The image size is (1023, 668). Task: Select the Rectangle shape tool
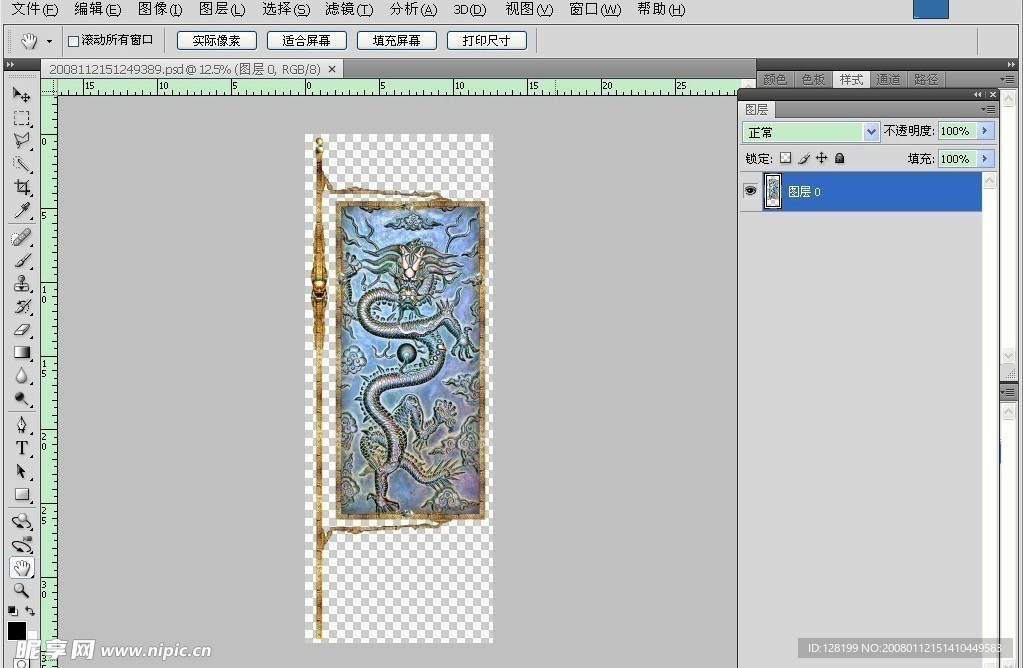[x=22, y=494]
